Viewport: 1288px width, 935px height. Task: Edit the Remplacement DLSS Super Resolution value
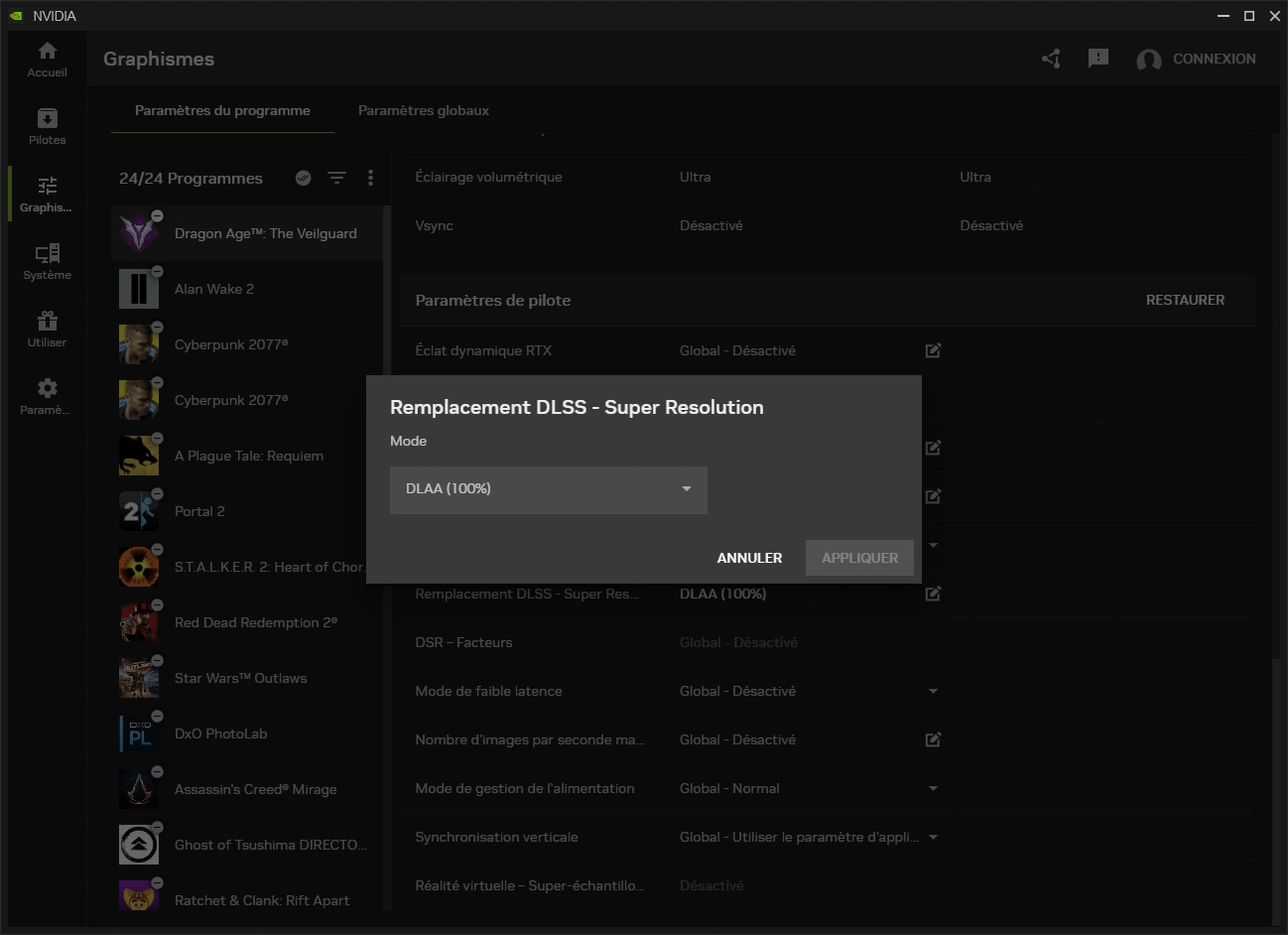[933, 594]
